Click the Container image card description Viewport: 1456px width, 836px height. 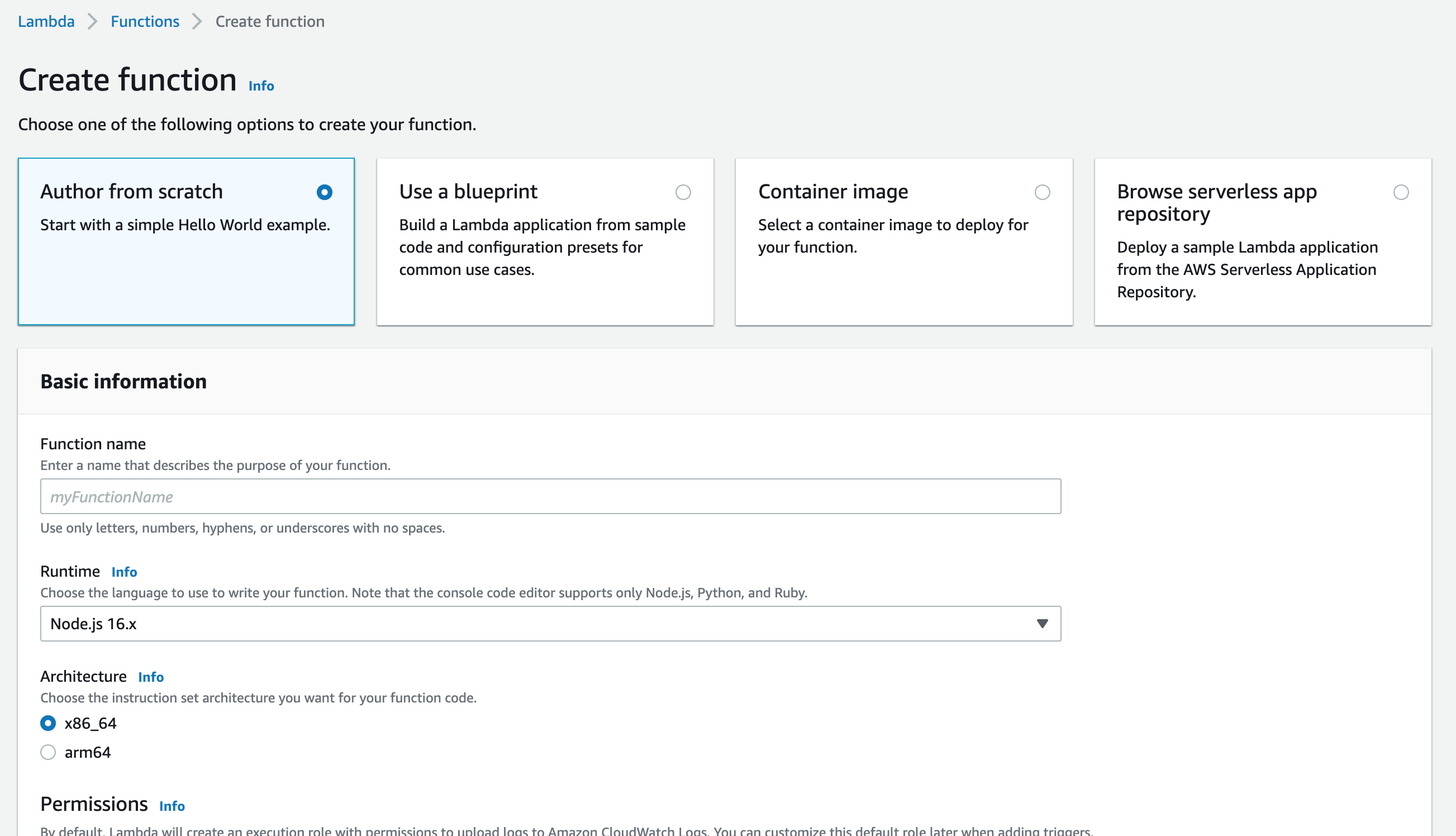[x=892, y=235]
